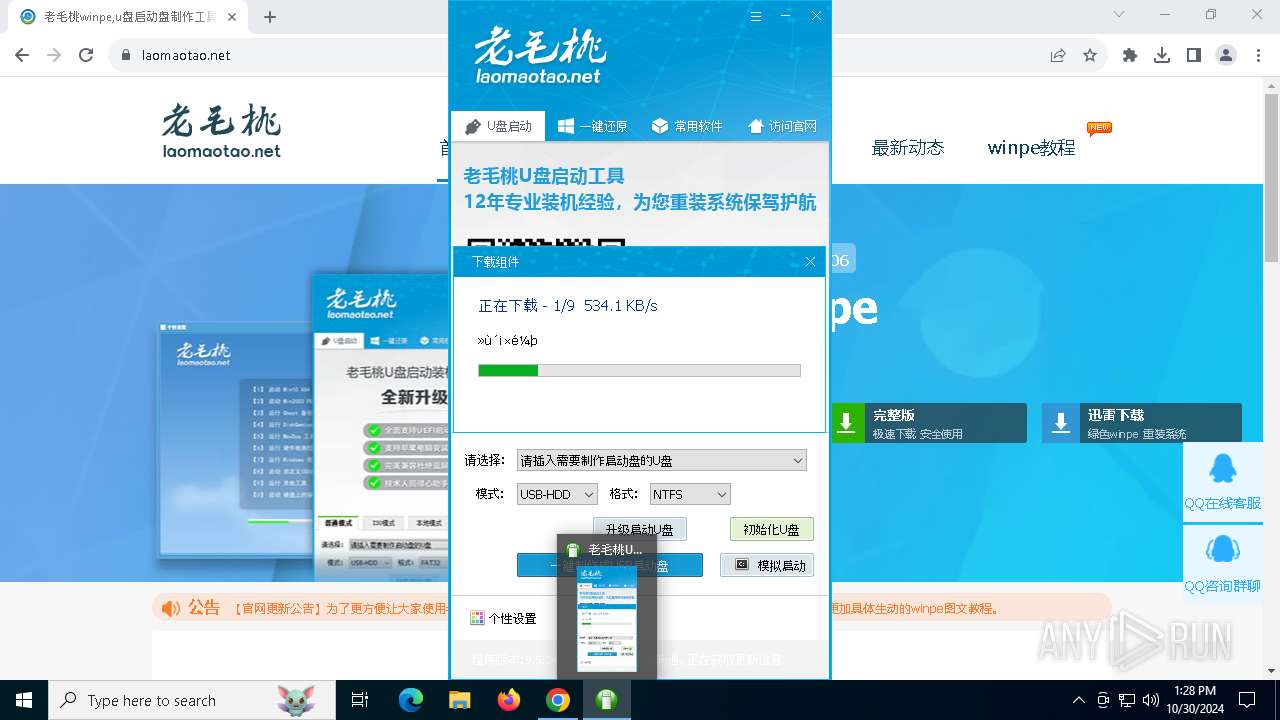Click Chrome icon in taskbar
The image size is (1280, 720).
click(x=557, y=700)
